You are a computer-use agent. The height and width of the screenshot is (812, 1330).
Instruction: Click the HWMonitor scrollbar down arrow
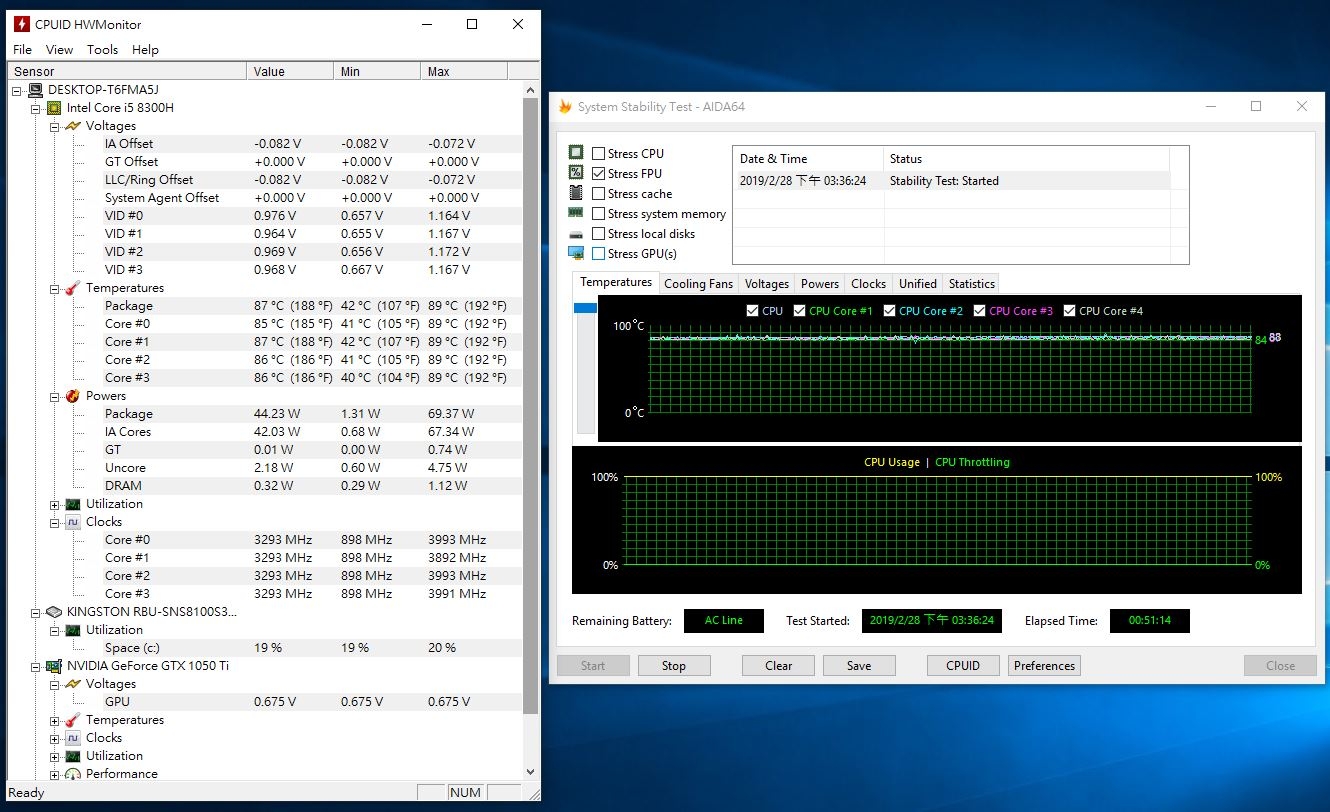pyautogui.click(x=531, y=771)
